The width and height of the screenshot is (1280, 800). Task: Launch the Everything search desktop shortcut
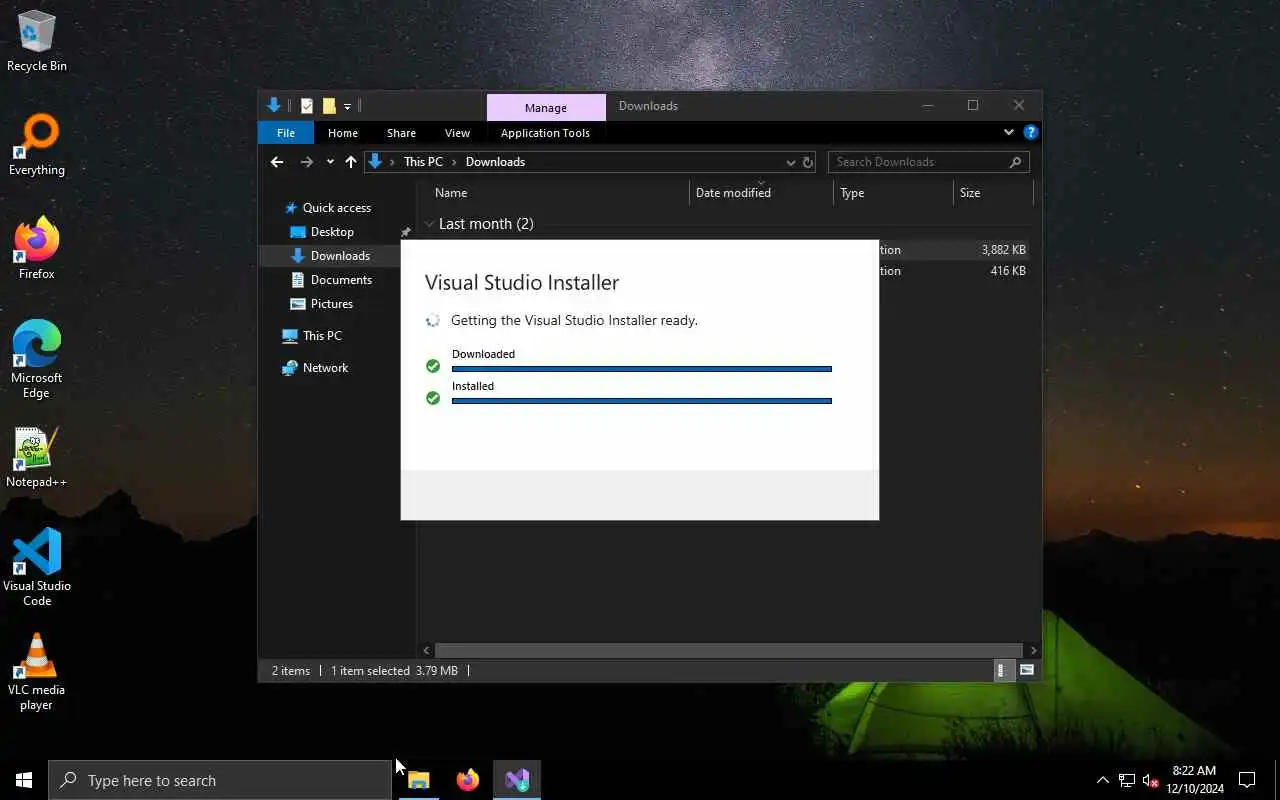[36, 146]
